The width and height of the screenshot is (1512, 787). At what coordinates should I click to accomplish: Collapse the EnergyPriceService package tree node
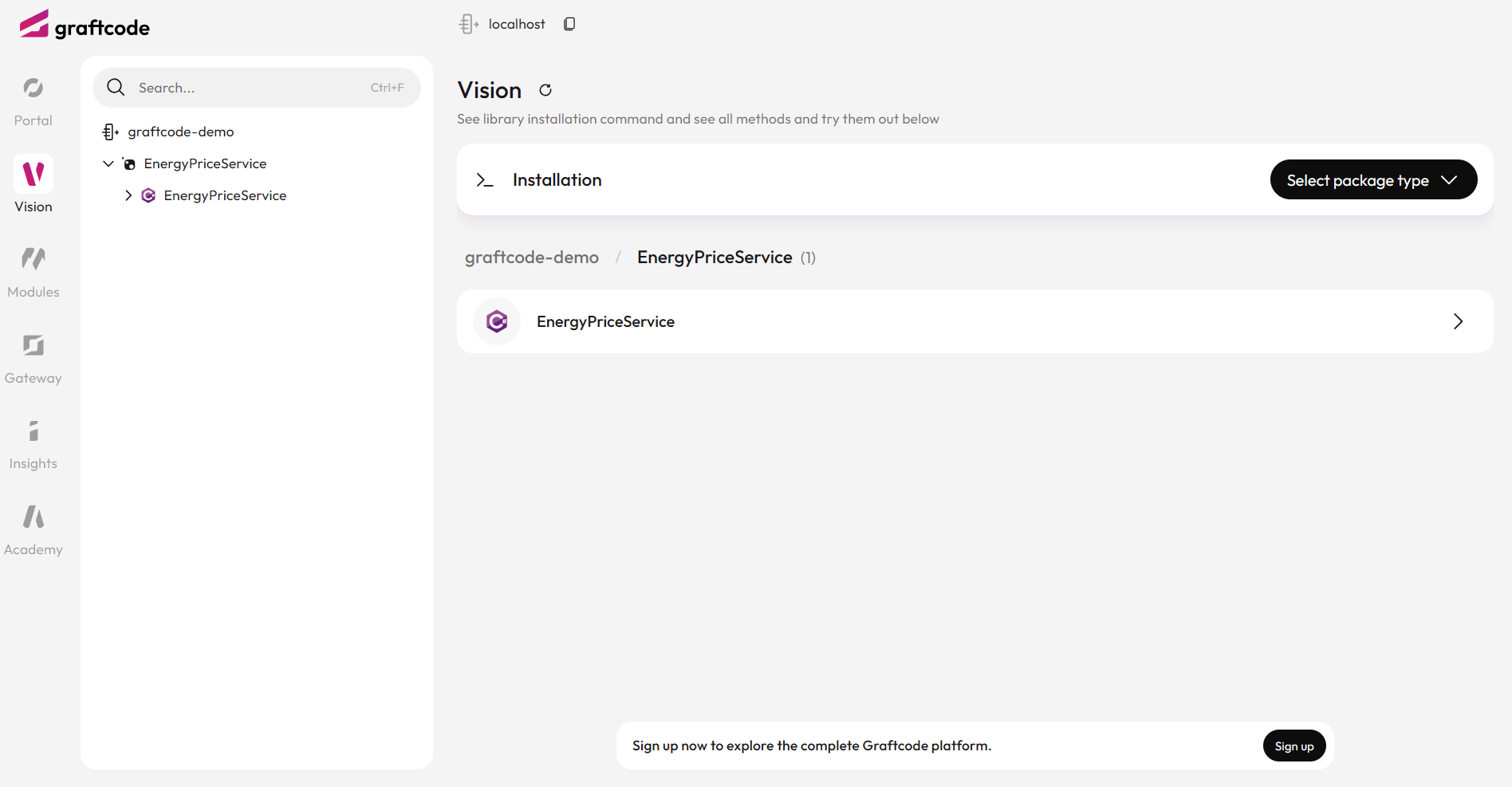(108, 163)
